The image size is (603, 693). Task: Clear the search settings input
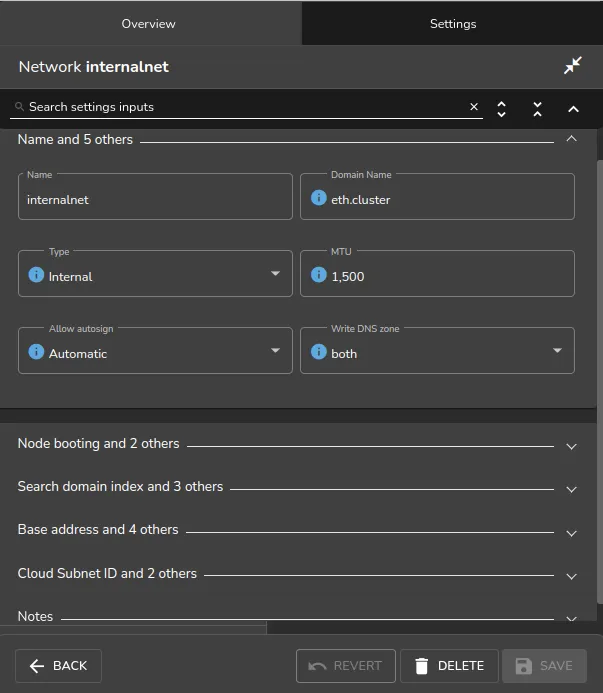coord(474,107)
